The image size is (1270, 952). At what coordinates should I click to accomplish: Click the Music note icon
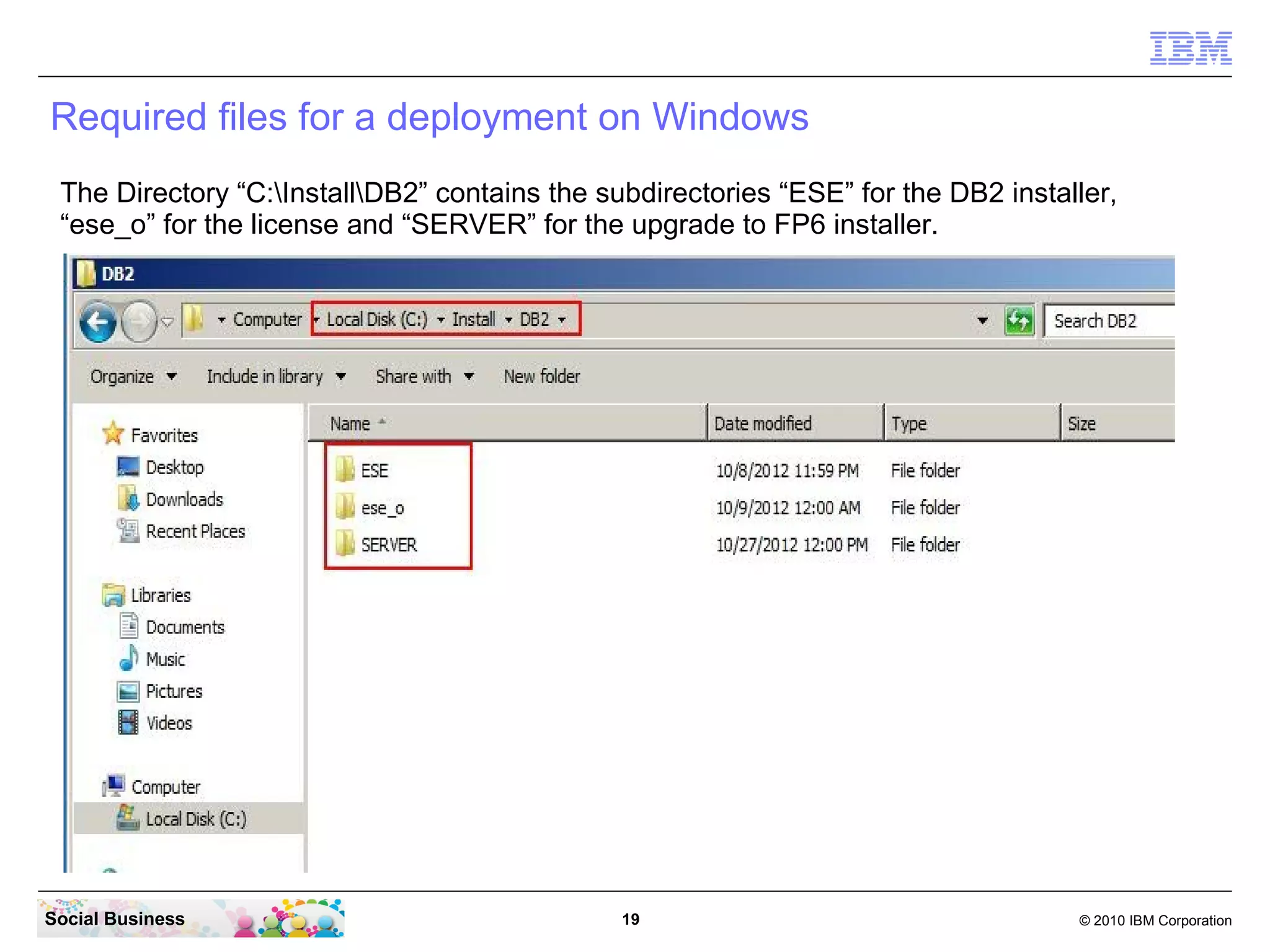pyautogui.click(x=128, y=658)
